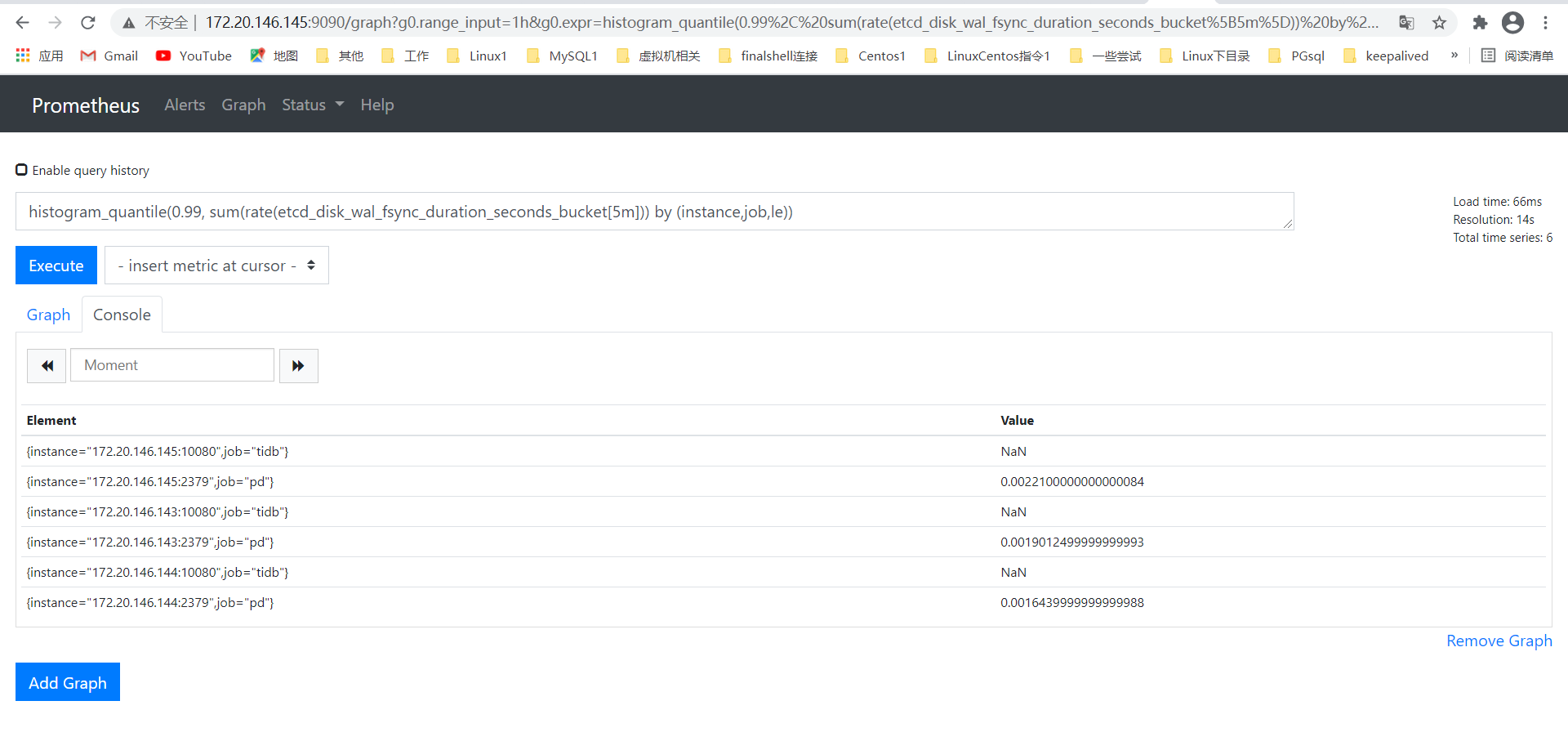Open the keepalived bookmark folder

click(x=1386, y=56)
